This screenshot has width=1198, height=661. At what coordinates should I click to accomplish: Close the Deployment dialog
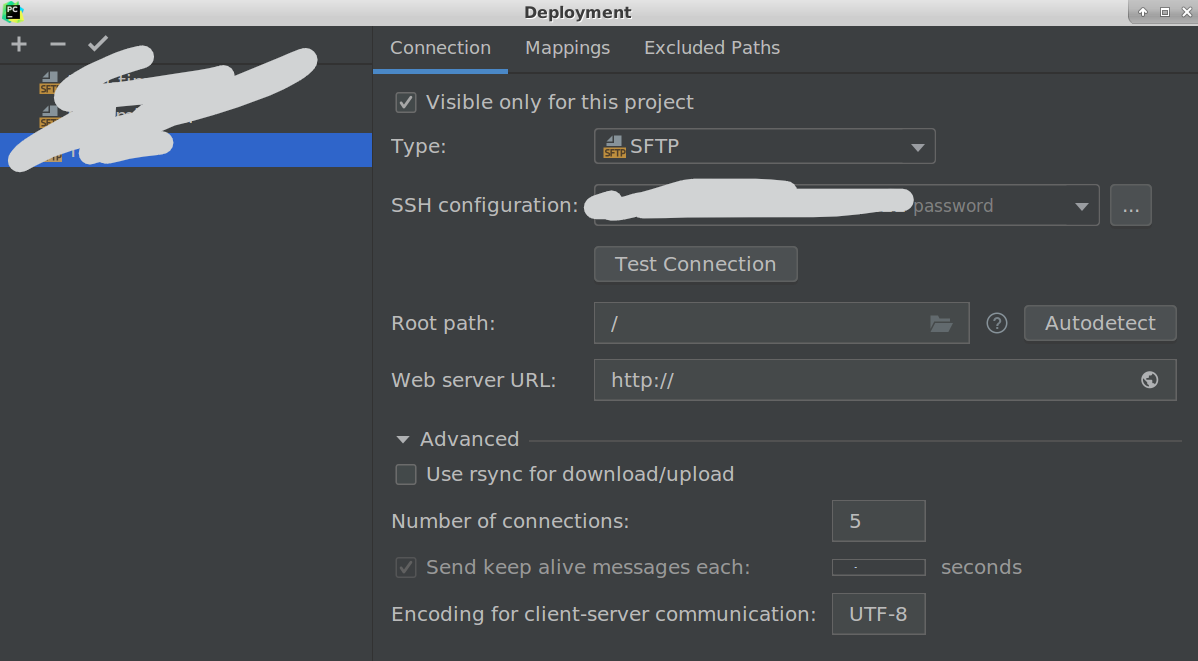(1187, 11)
